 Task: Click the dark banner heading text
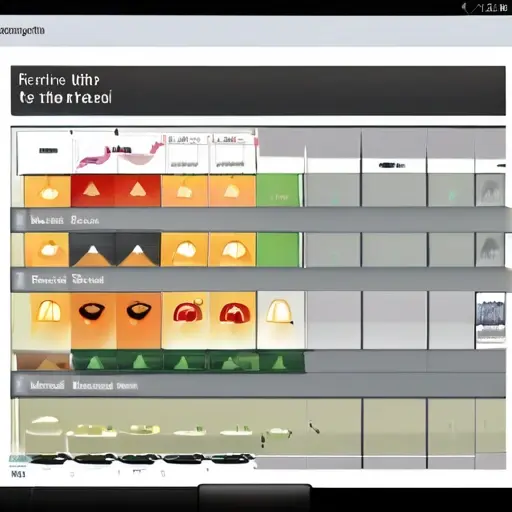pos(65,89)
